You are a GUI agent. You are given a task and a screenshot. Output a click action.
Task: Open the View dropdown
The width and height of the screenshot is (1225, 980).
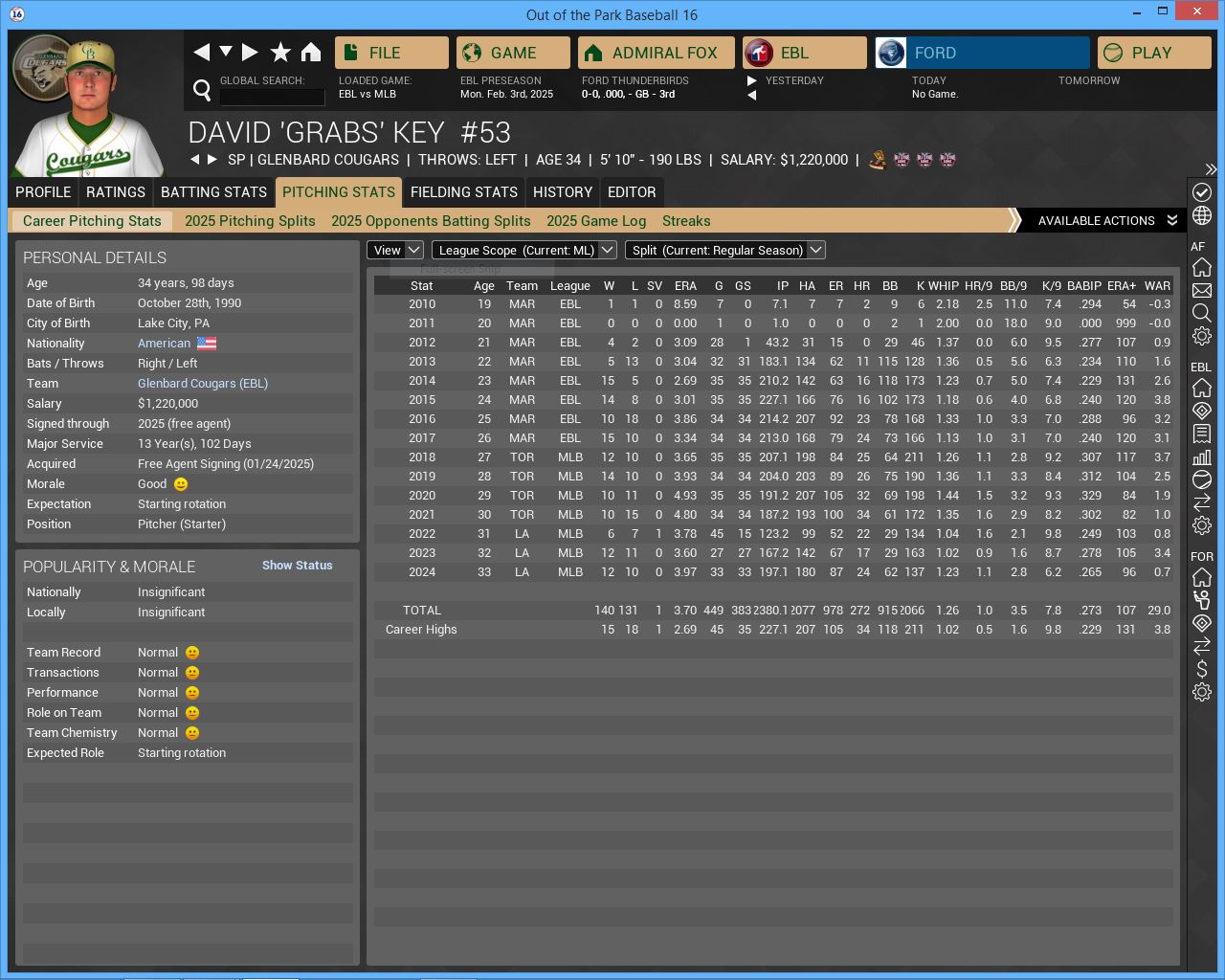point(395,250)
